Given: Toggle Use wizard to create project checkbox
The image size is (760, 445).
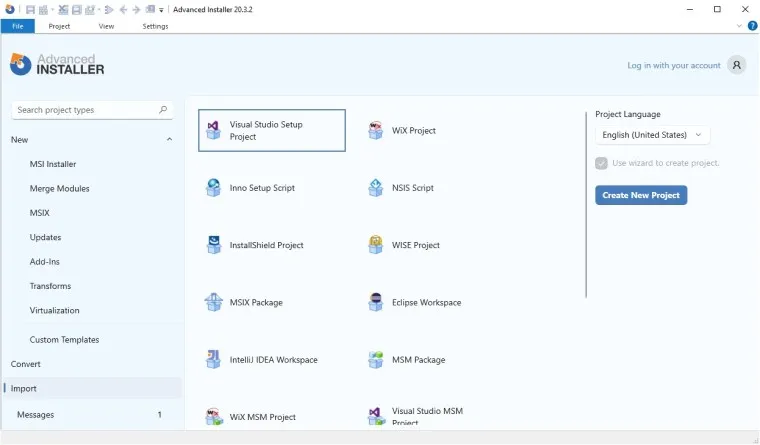Looking at the screenshot, I should [601, 163].
